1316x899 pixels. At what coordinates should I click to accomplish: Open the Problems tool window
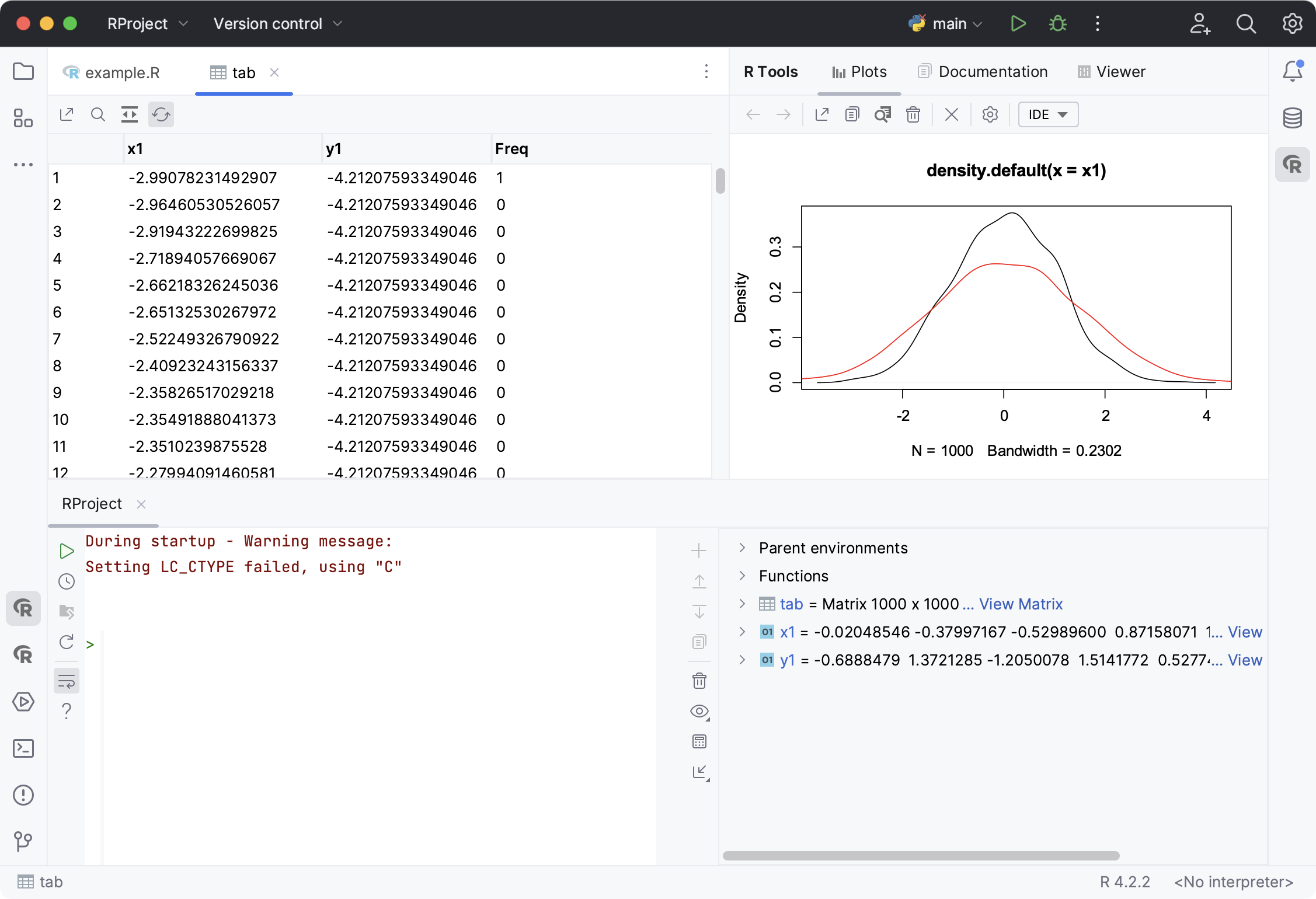[23, 795]
